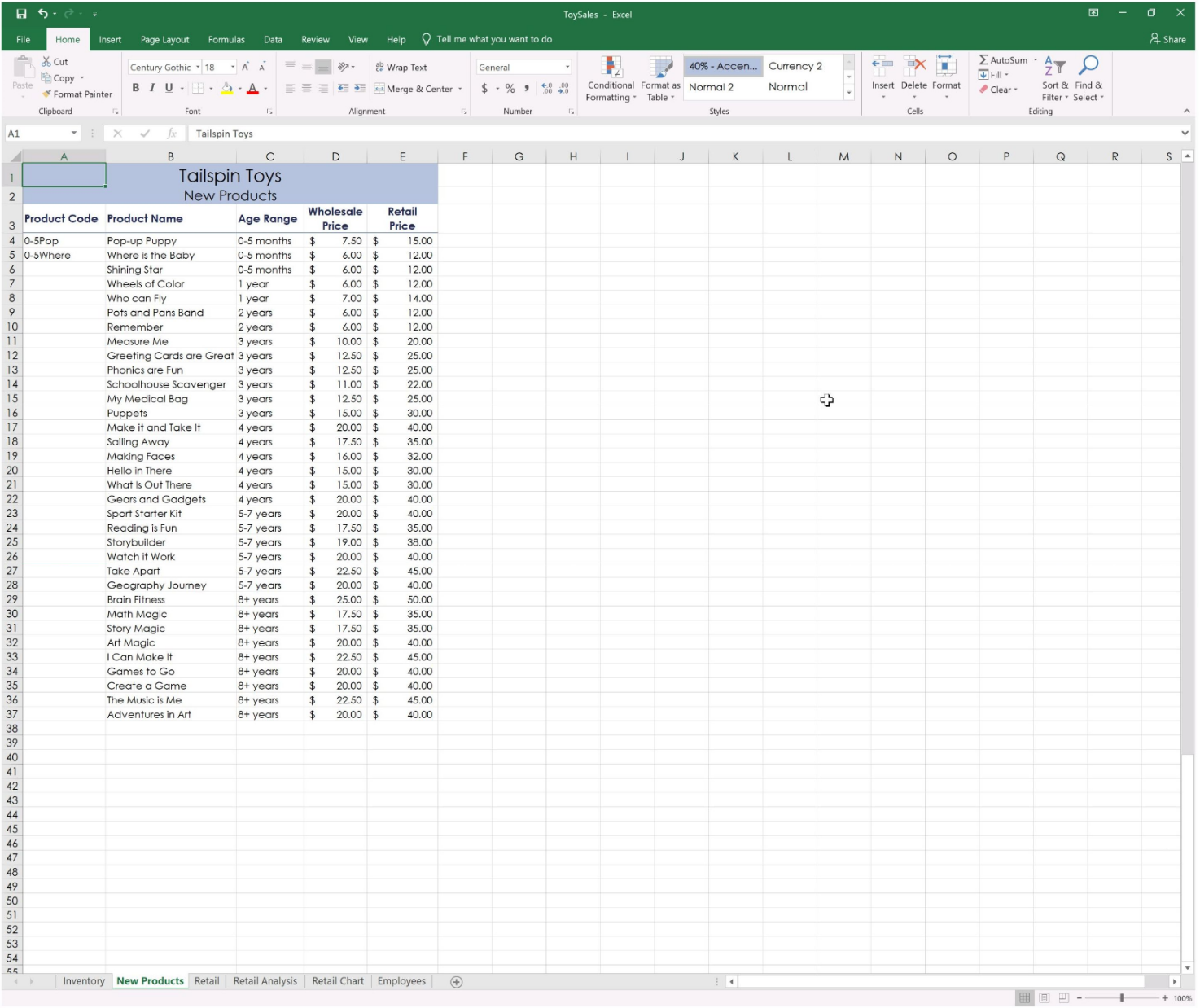Open the borders dropdown arrow
1200x1008 pixels.
[211, 89]
